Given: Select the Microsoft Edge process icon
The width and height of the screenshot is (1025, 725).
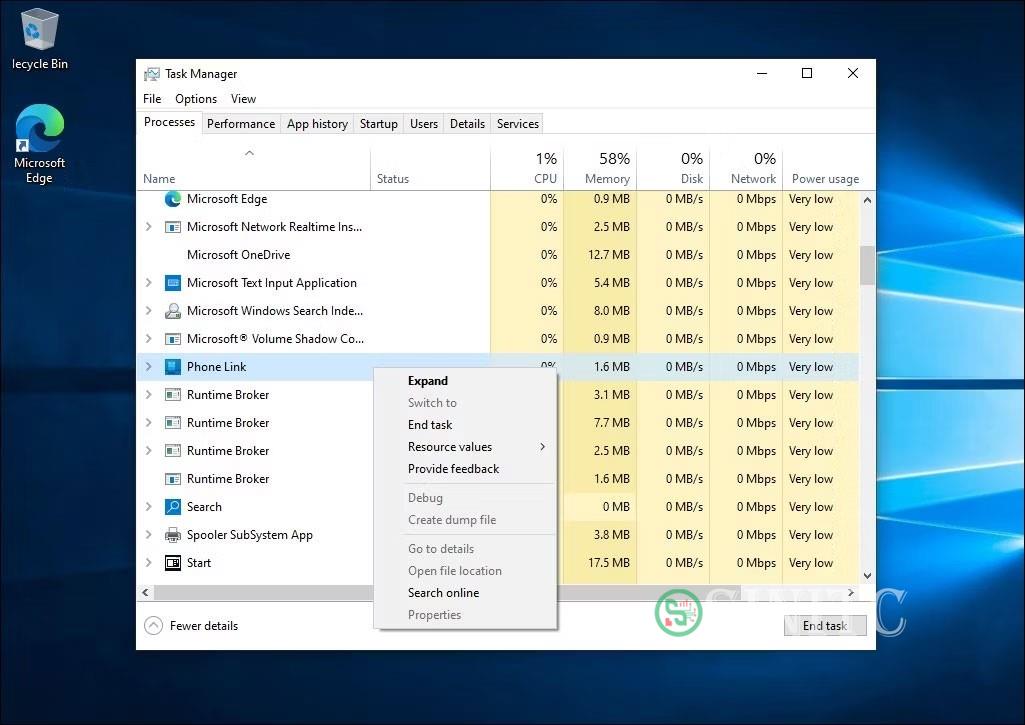Looking at the screenshot, I should click(173, 199).
